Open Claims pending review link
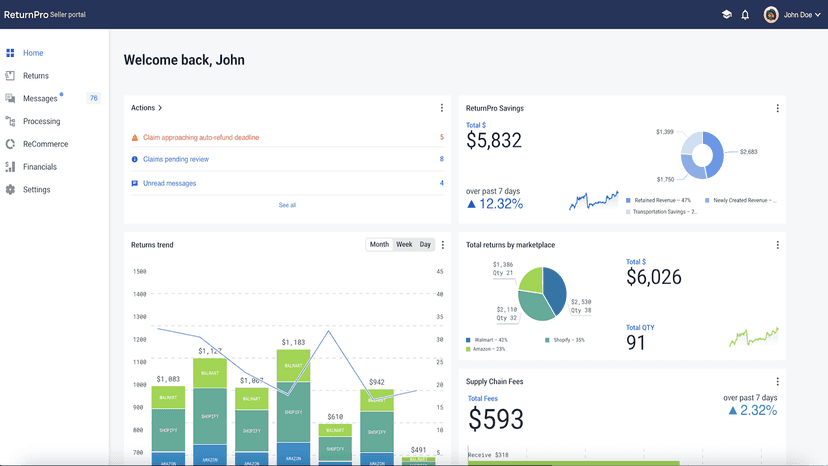This screenshot has width=828, height=466. tap(176, 159)
